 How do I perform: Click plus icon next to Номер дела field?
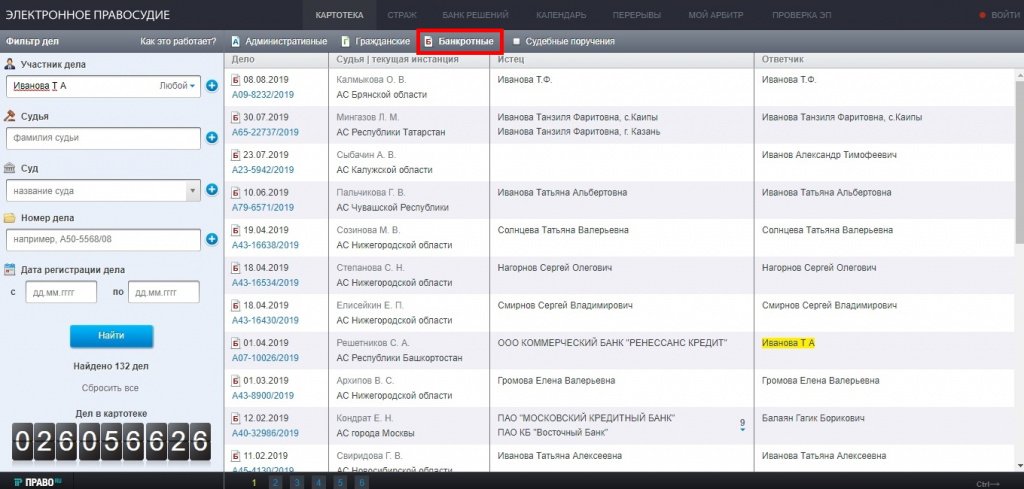[212, 239]
